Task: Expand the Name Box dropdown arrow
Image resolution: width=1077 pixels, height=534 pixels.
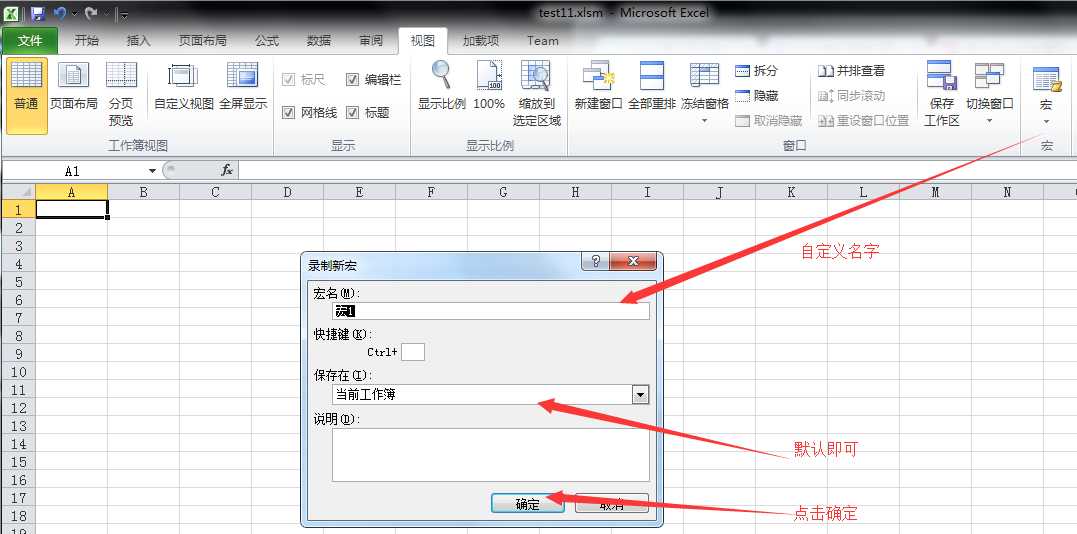Action: coord(152,170)
